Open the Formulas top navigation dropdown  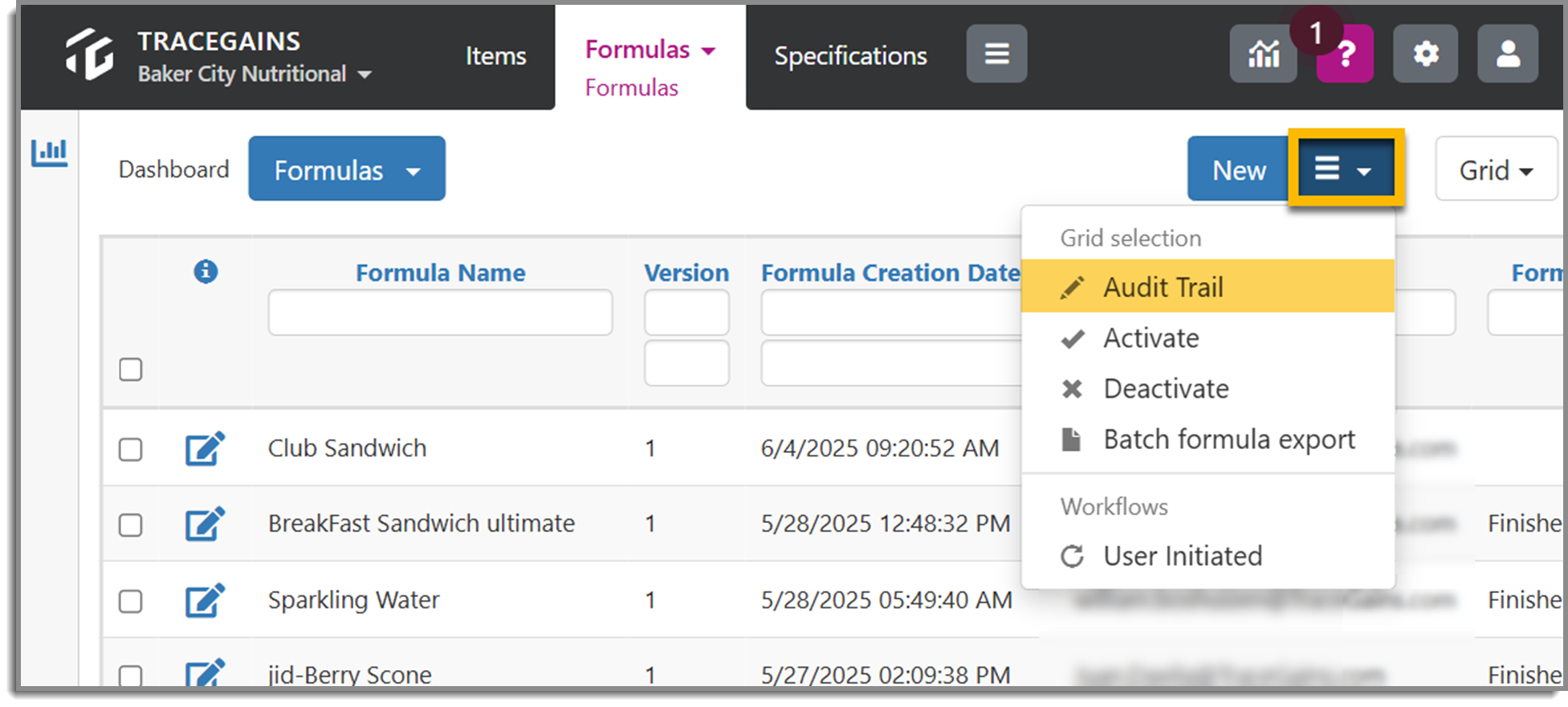pyautogui.click(x=650, y=50)
